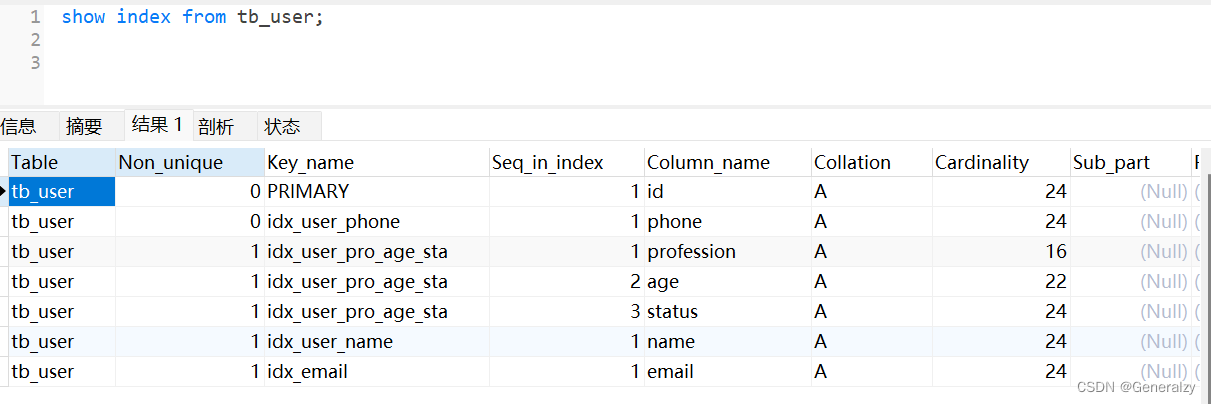
Task: Switch to the 摘要 tab
Action: 84,126
